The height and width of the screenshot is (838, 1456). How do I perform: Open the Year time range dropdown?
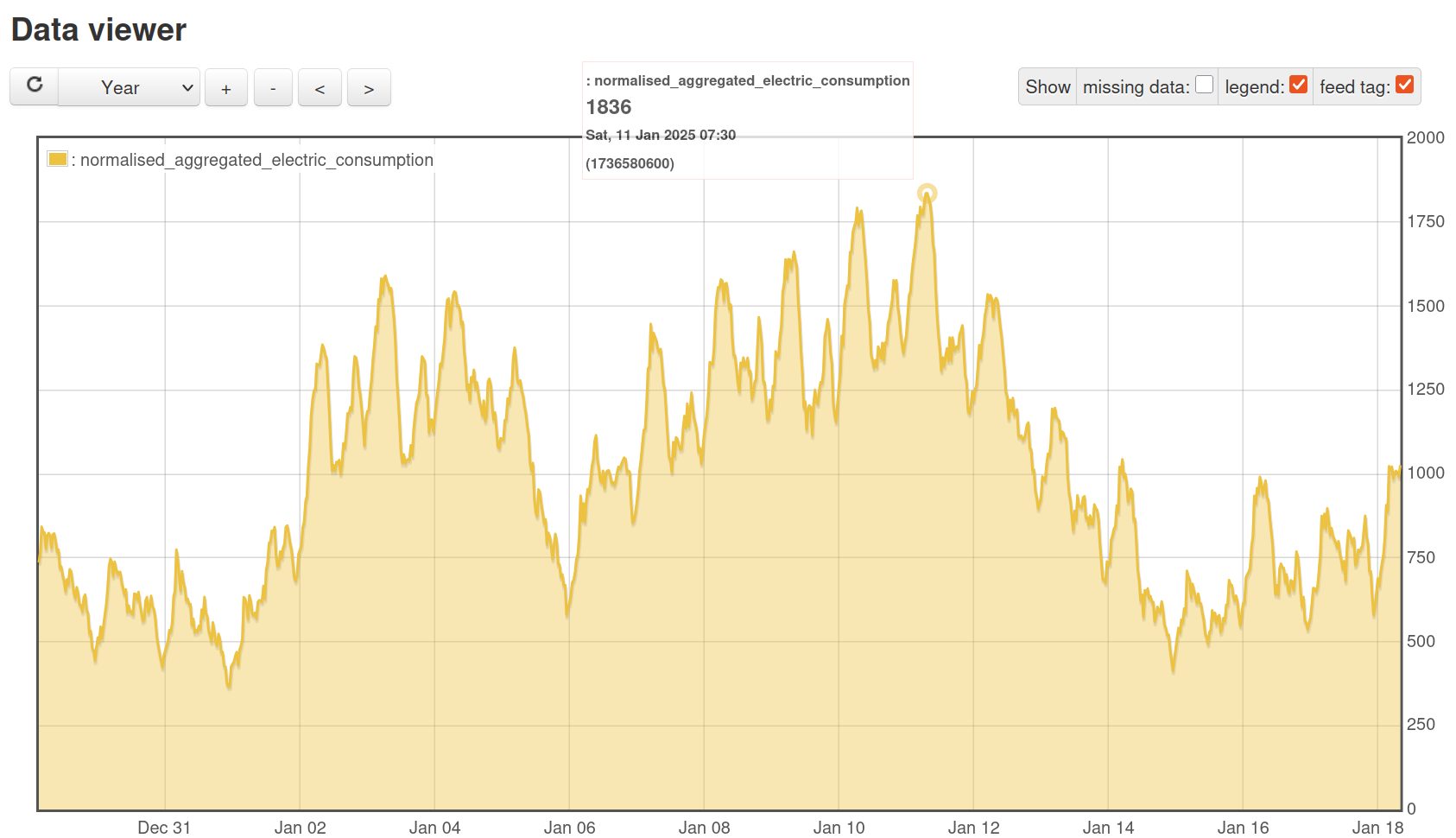point(130,88)
